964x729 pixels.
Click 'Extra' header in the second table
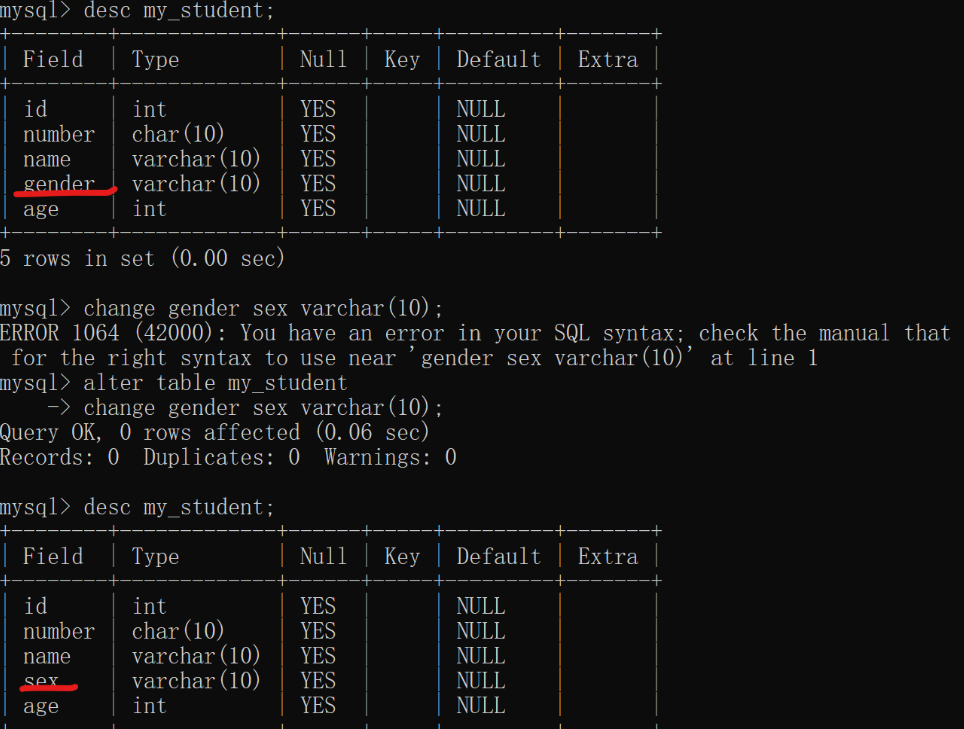[608, 557]
